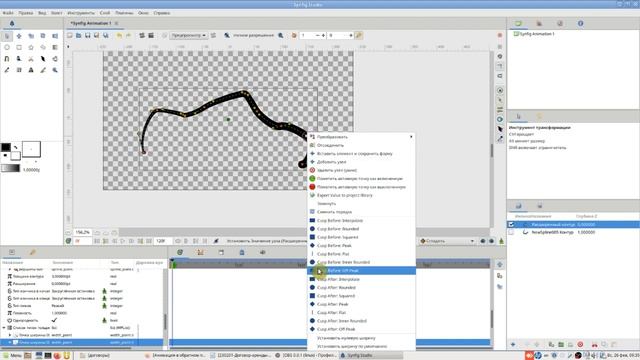Expand selected width_point row
Viewport: 640px width, 360px height.
click(10, 342)
